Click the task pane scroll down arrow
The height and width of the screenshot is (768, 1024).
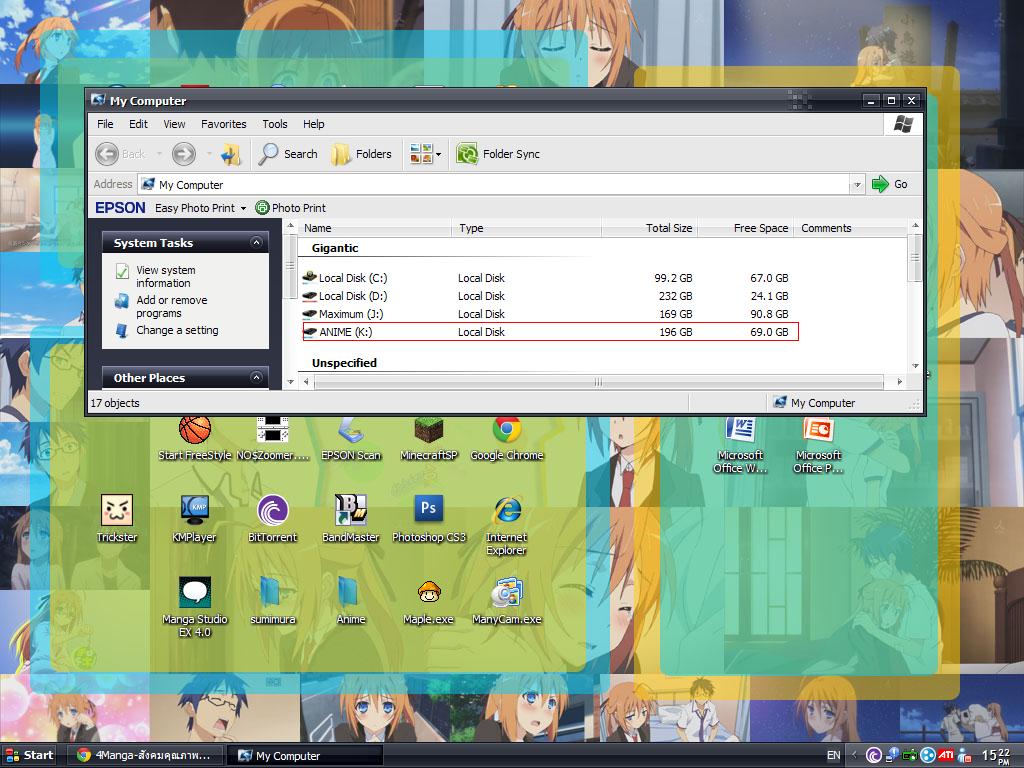point(291,382)
